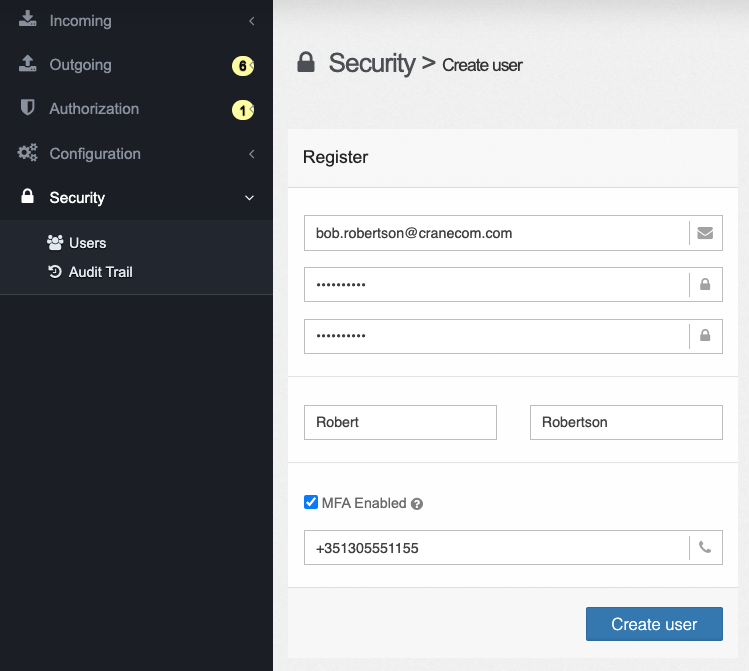
Task: Click the Audit Trail history icon
Action: click(x=55, y=271)
